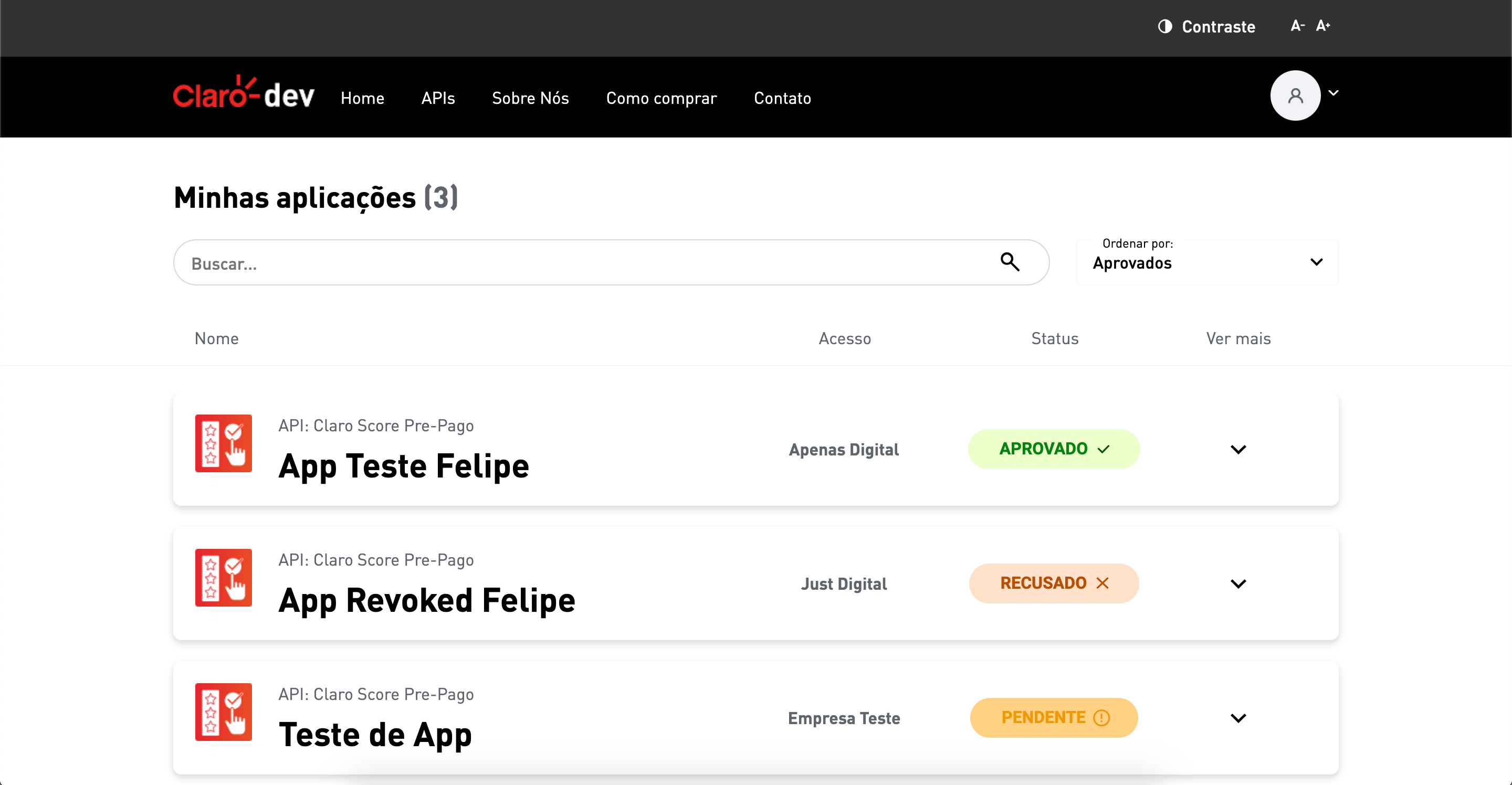1512x785 pixels.
Task: Click Teste de App's API icon
Action: (x=223, y=712)
